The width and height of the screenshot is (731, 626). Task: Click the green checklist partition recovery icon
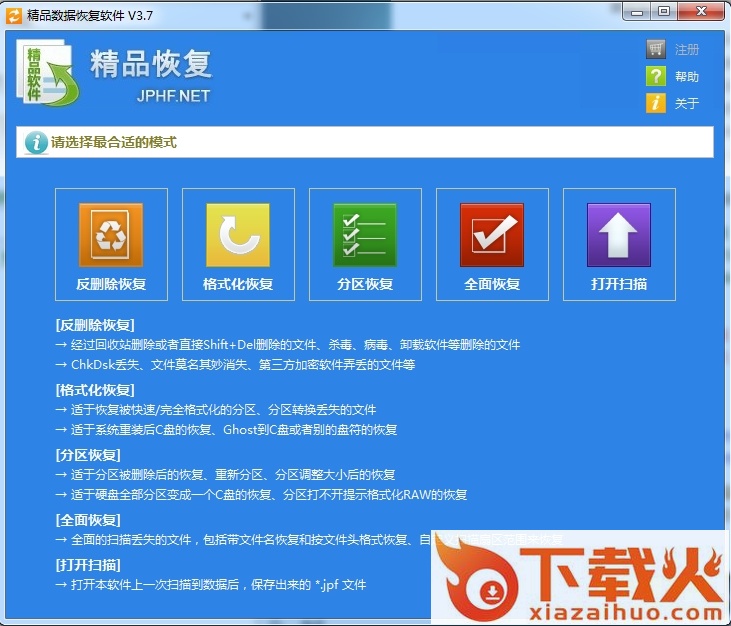[365, 235]
